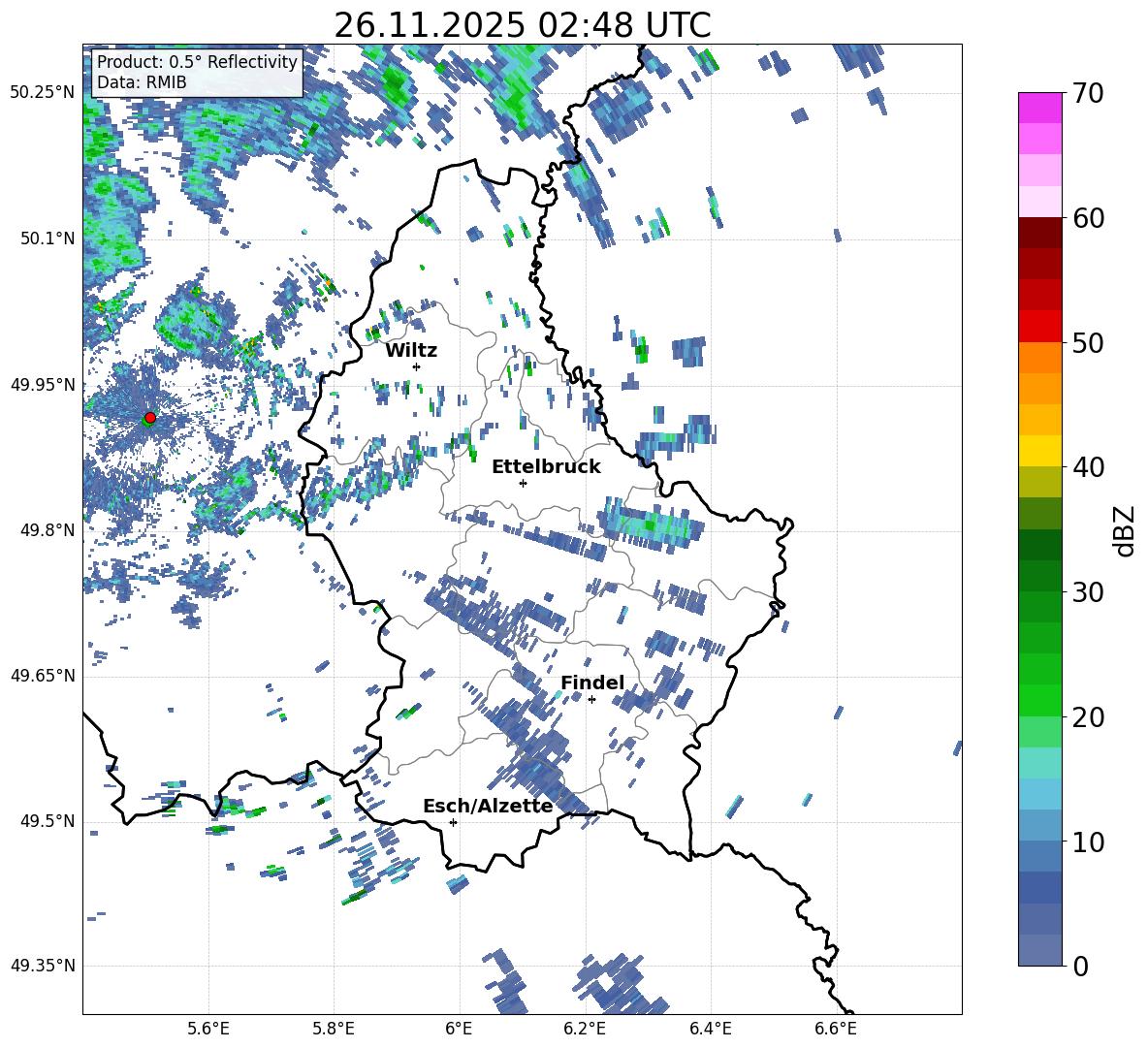Click the longitude label 6.6°E
The height and width of the screenshot is (1048, 1148).
click(836, 1029)
